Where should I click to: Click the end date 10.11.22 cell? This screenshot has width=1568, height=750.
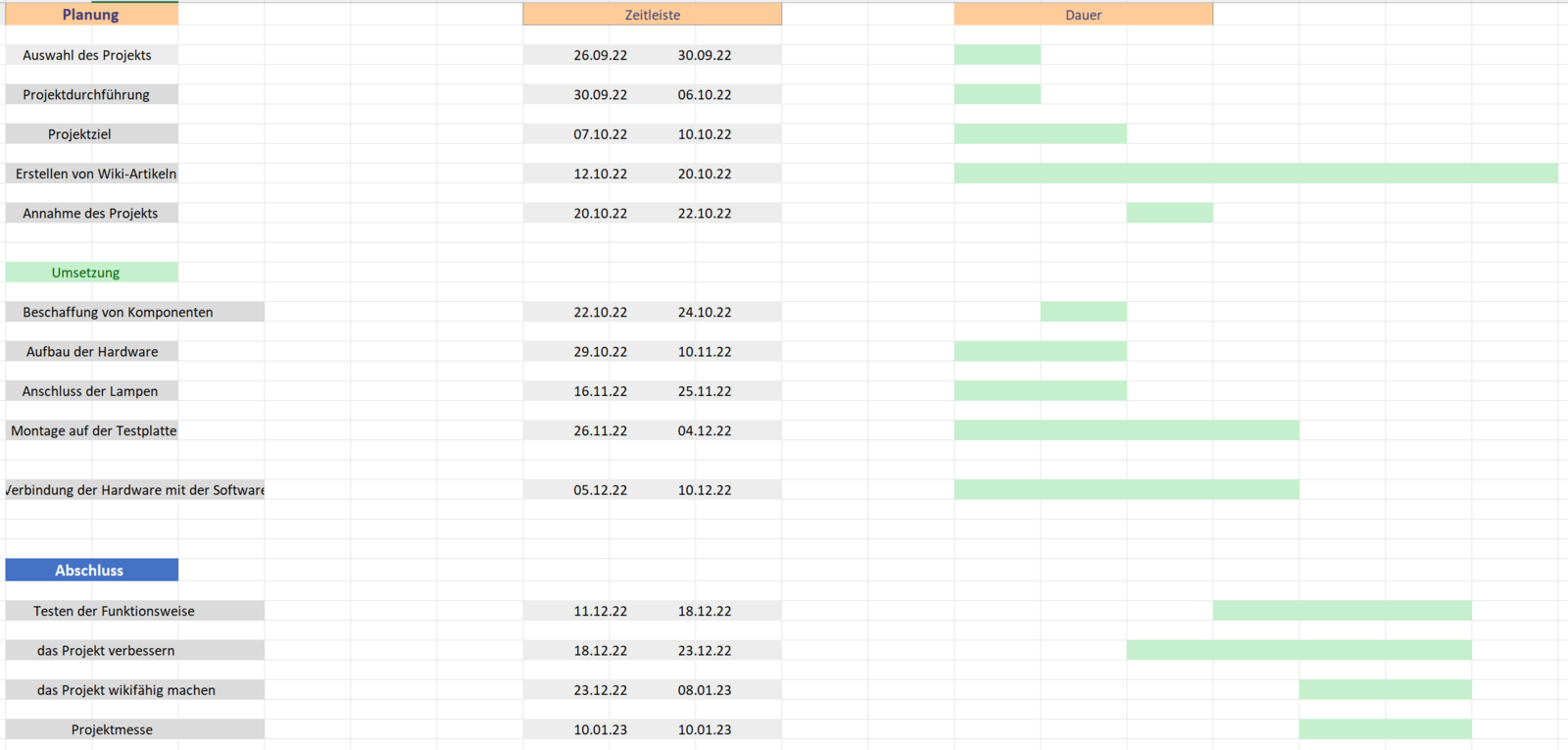pos(704,351)
